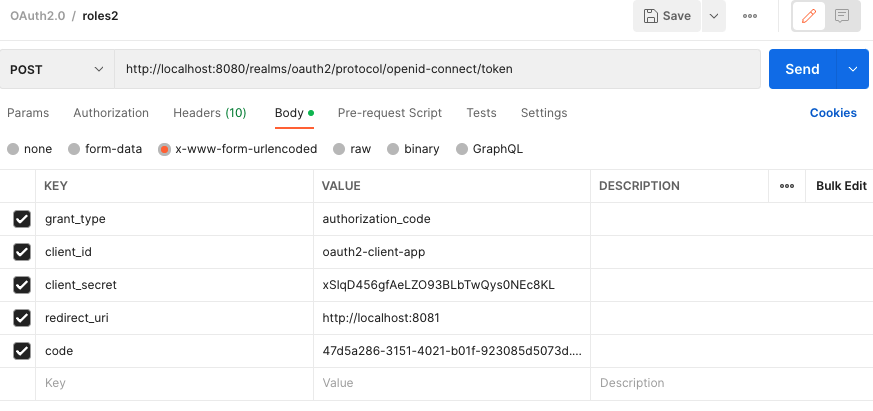Select the Body tab
Viewport: 873px width, 411px height.
click(x=294, y=113)
